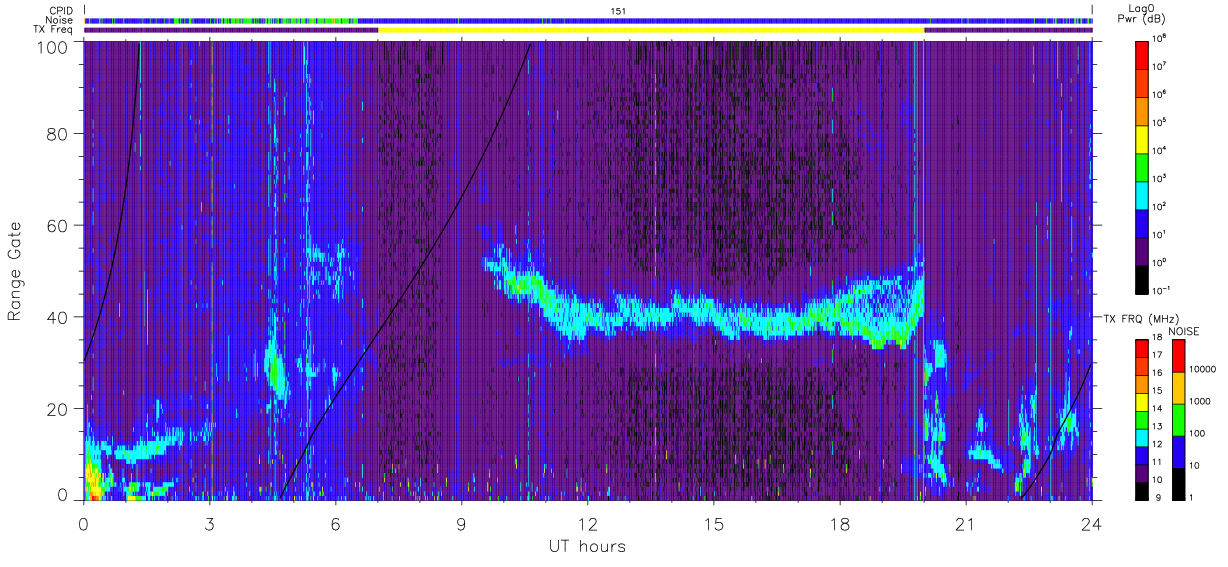This screenshot has height=567, width=1228.
Task: Click the black swatch in NOISE color bar
Action: [1179, 484]
